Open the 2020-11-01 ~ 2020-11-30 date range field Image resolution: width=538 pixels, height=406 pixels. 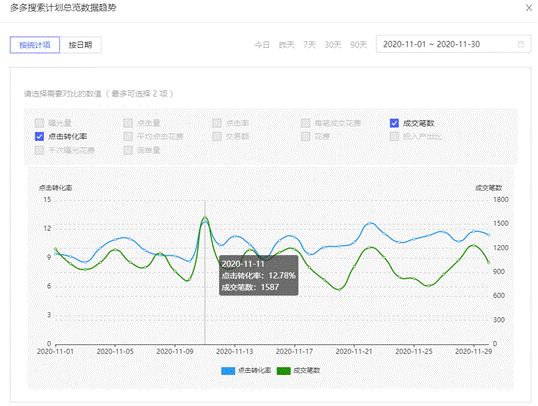453,44
